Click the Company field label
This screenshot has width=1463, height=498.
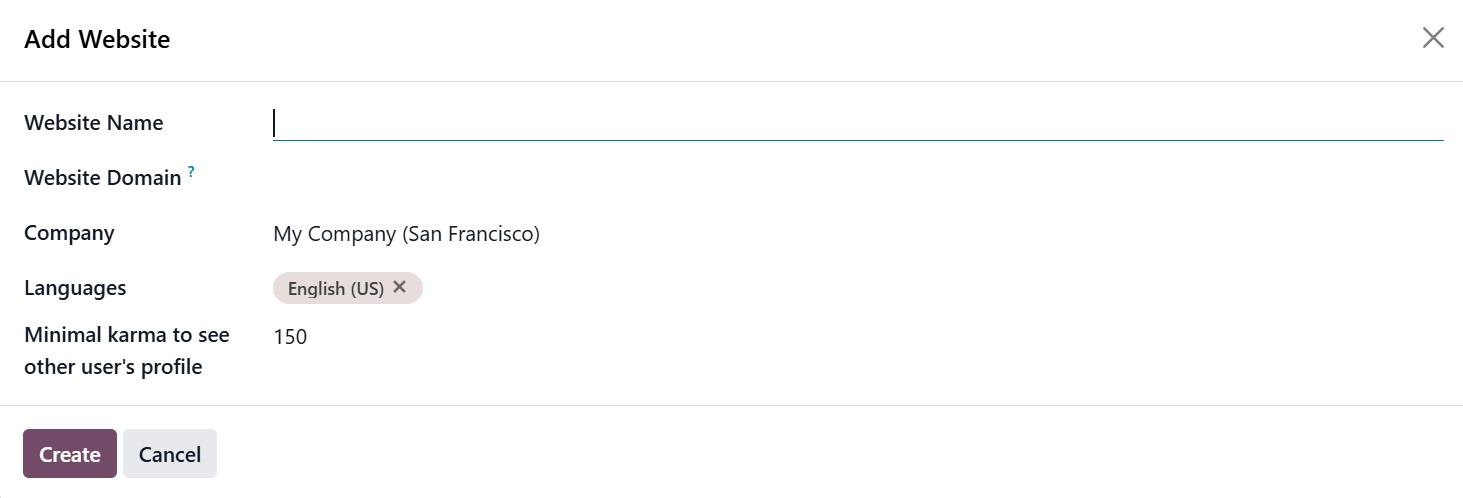(69, 233)
